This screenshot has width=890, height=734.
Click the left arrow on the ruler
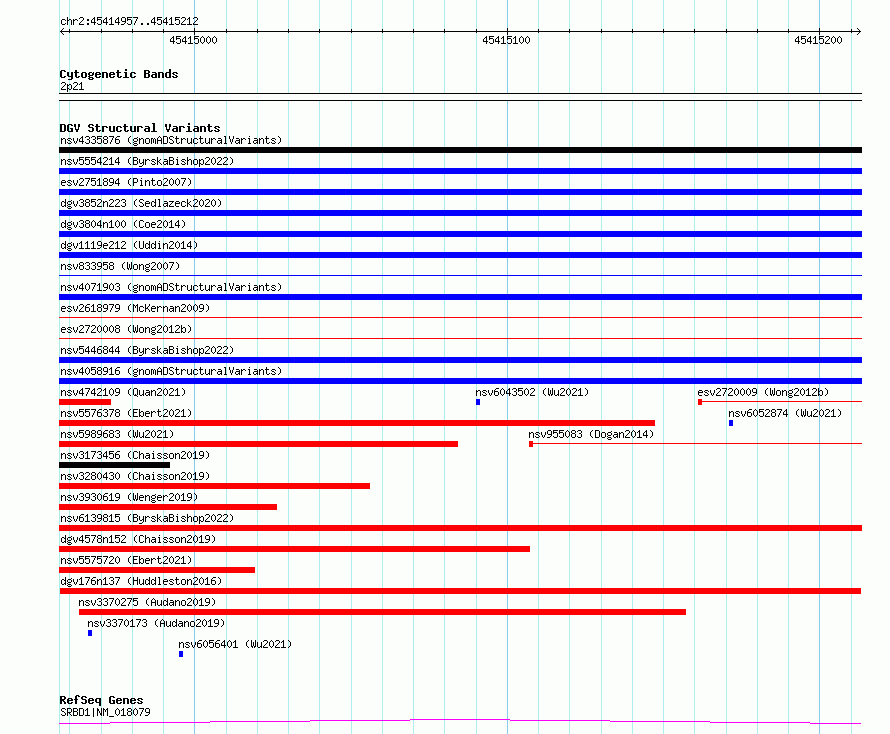click(x=64, y=31)
